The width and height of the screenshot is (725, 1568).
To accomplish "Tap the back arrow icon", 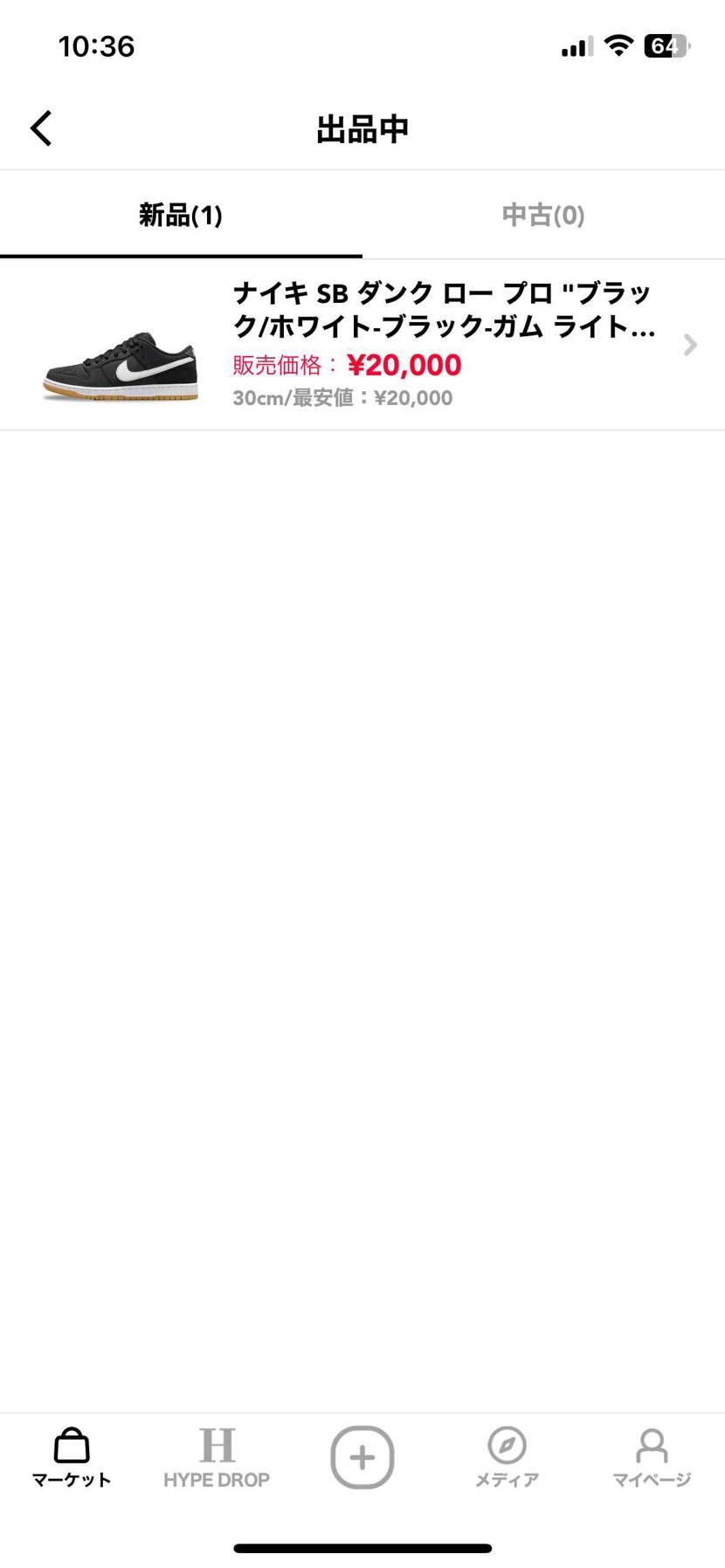I will tap(41, 128).
